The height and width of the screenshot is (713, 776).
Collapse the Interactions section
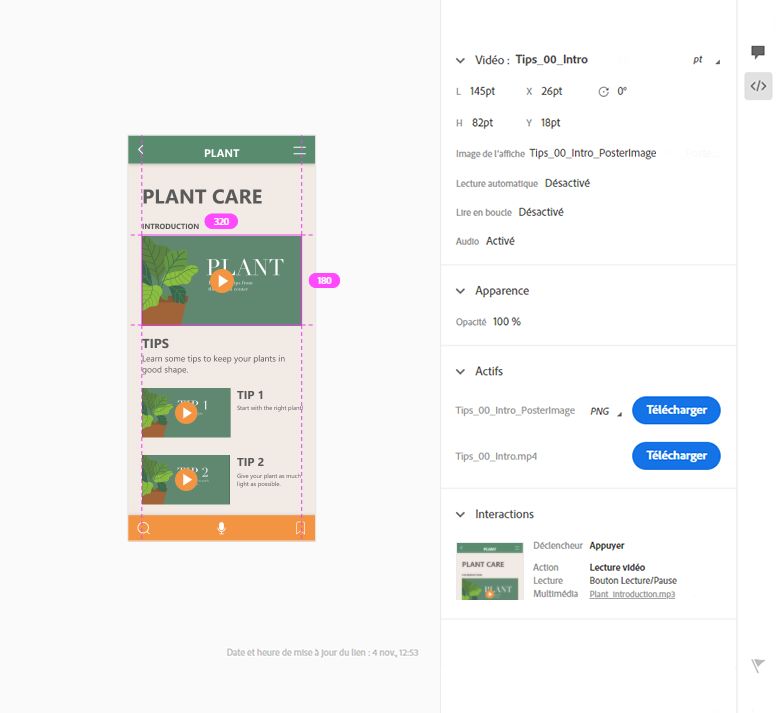[460, 515]
